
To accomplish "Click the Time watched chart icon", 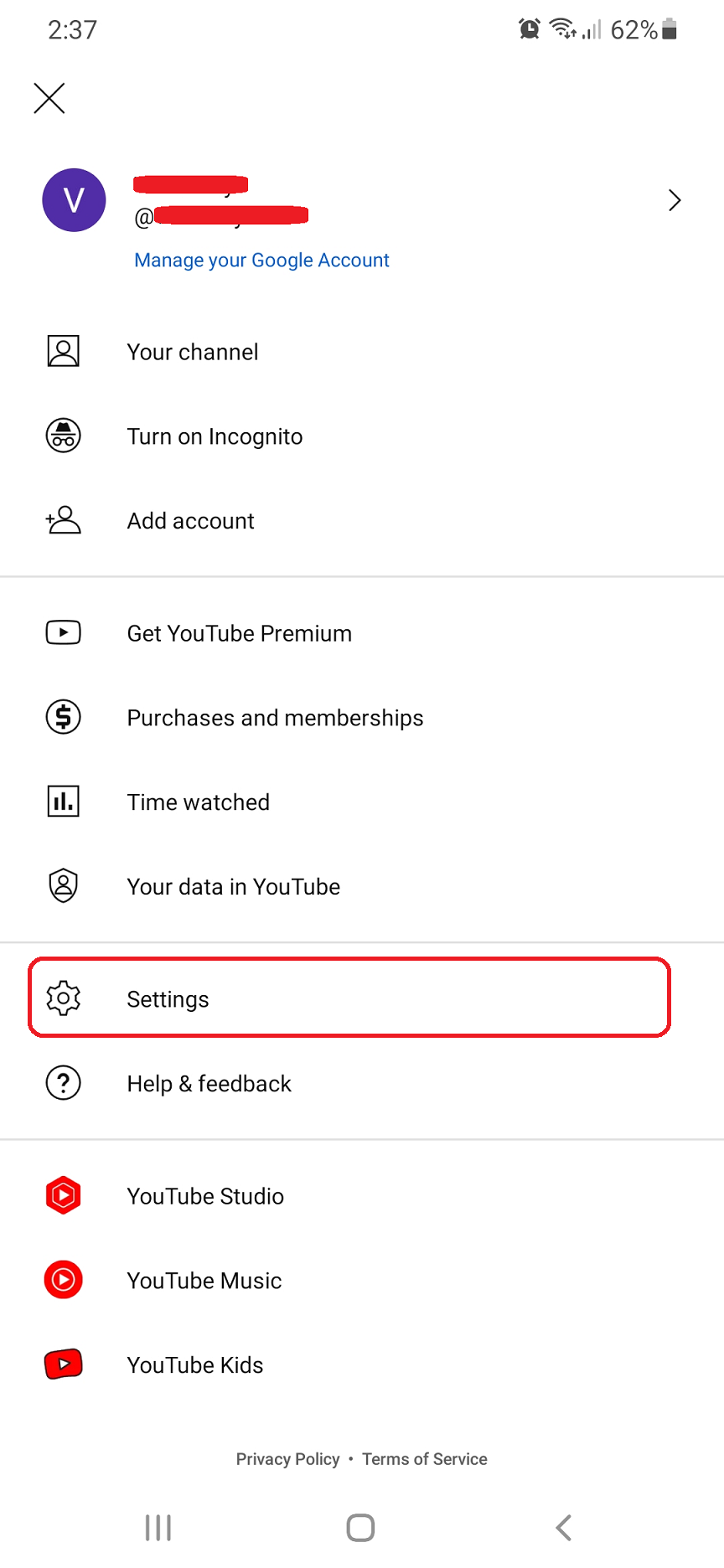I will click(x=63, y=801).
